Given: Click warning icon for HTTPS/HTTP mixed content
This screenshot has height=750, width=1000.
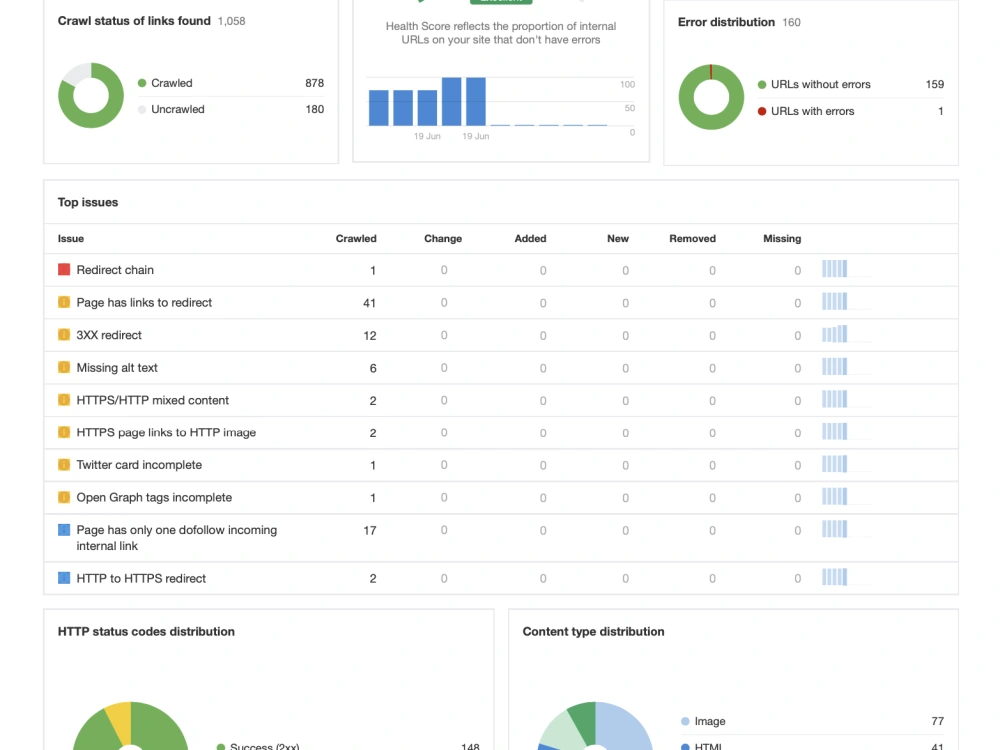Looking at the screenshot, I should tap(64, 399).
